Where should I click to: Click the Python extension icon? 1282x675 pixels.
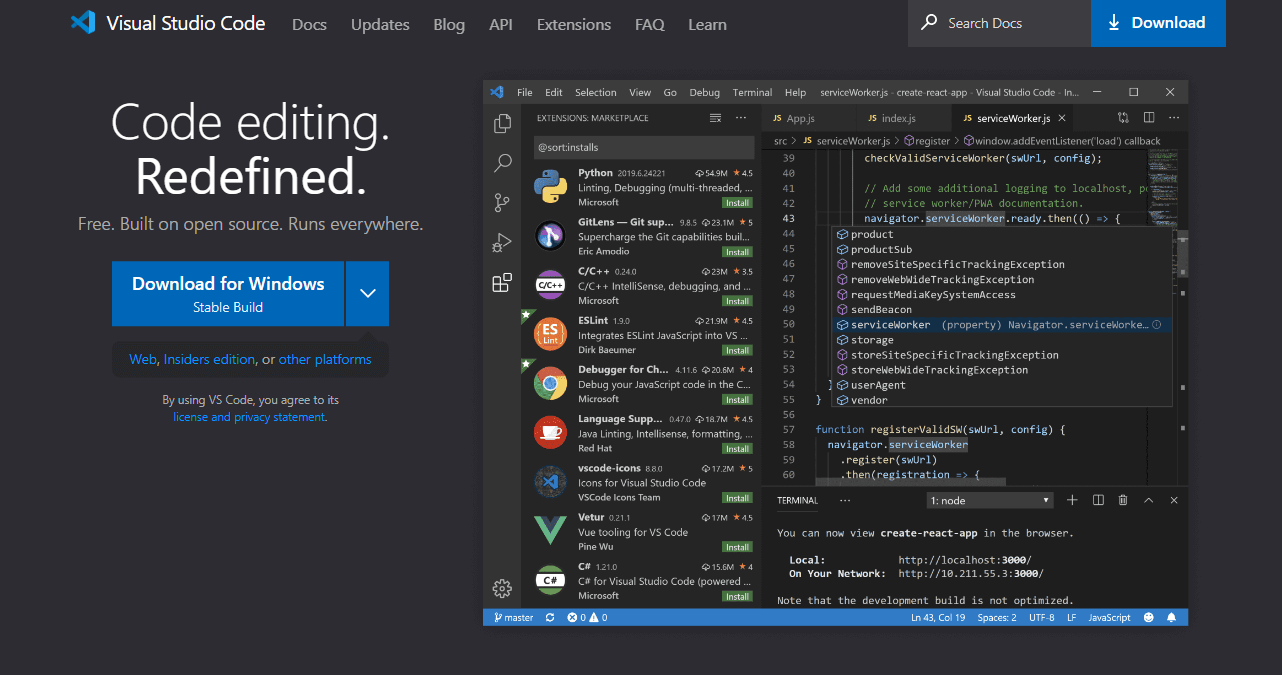pyautogui.click(x=550, y=187)
